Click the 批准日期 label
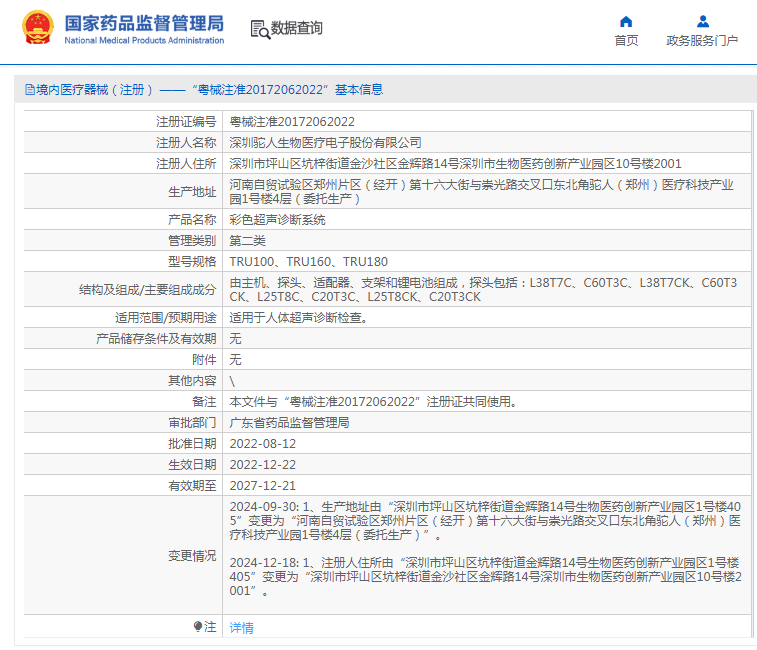 point(192,444)
